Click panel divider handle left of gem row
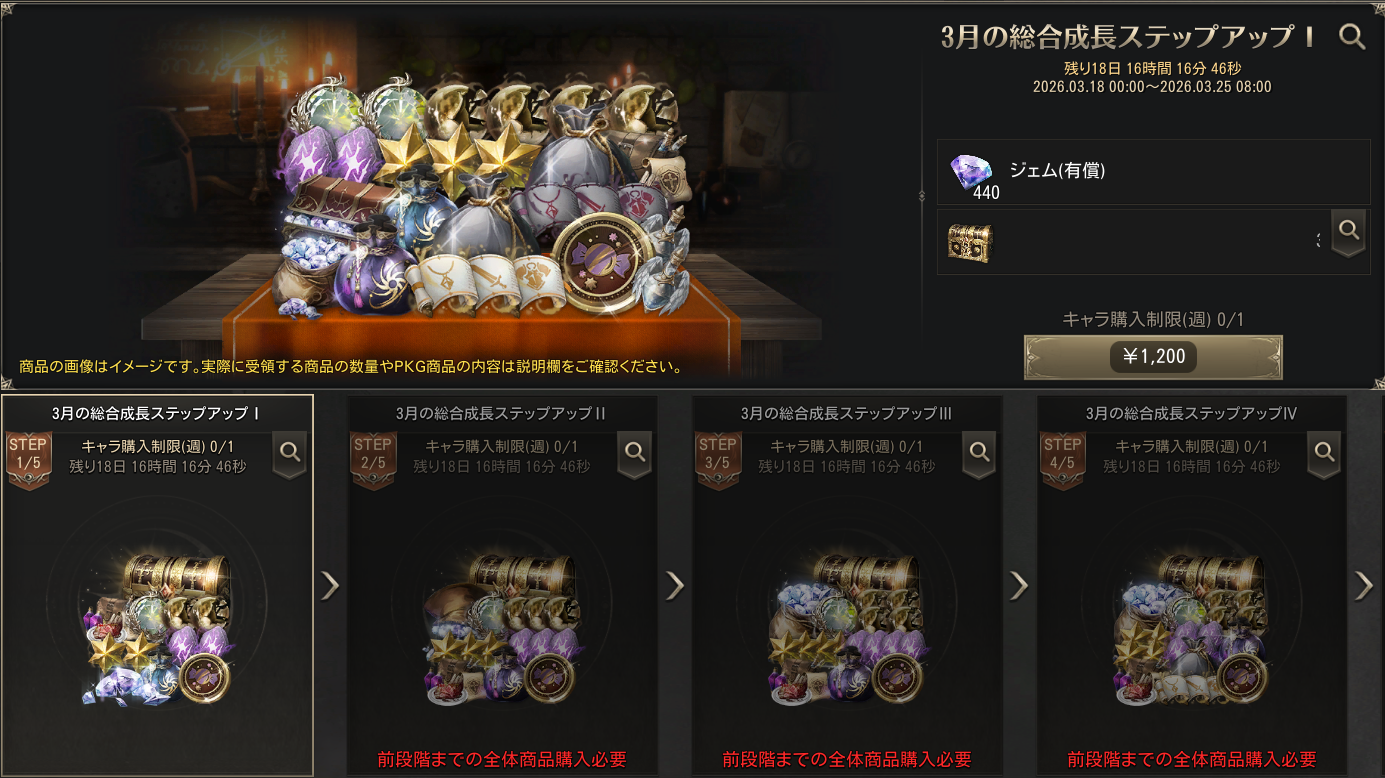 pyautogui.click(x=922, y=197)
